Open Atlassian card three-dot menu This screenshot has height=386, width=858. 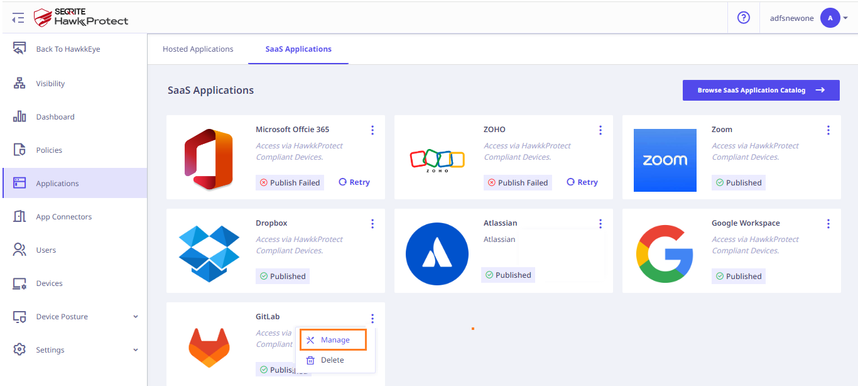600,223
